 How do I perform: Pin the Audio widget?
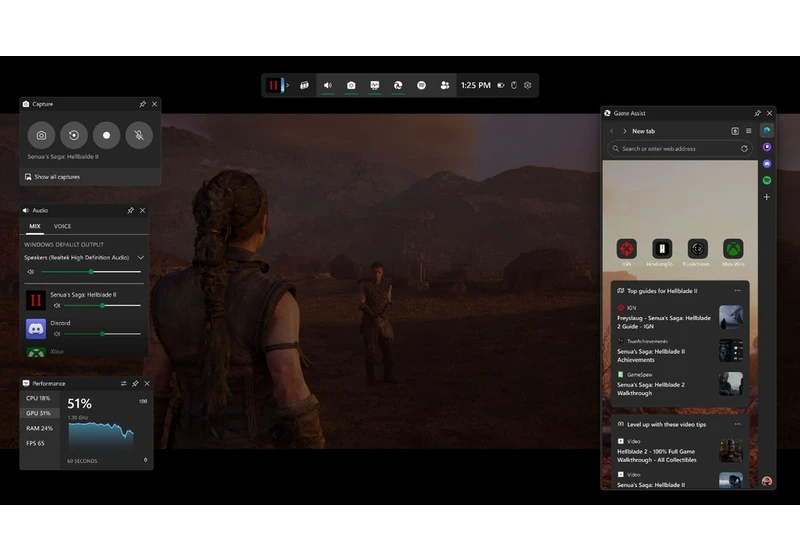[131, 210]
